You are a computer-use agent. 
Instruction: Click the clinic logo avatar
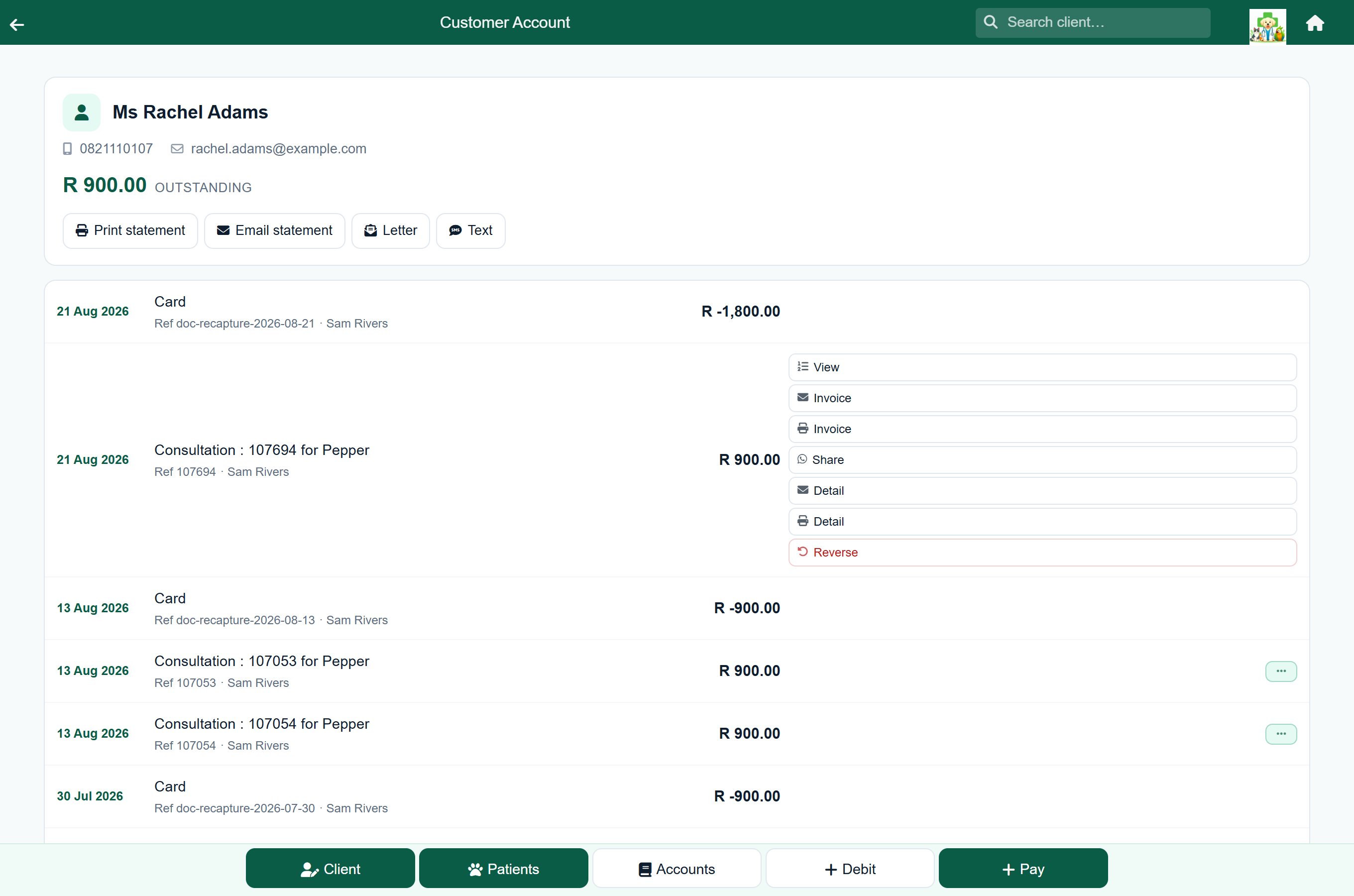1267,26
